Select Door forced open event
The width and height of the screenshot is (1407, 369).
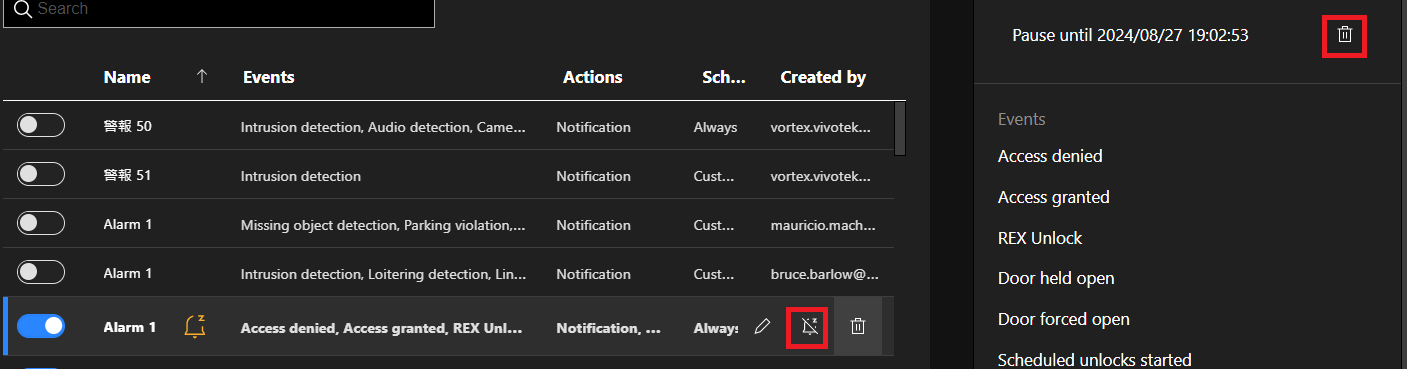1064,319
